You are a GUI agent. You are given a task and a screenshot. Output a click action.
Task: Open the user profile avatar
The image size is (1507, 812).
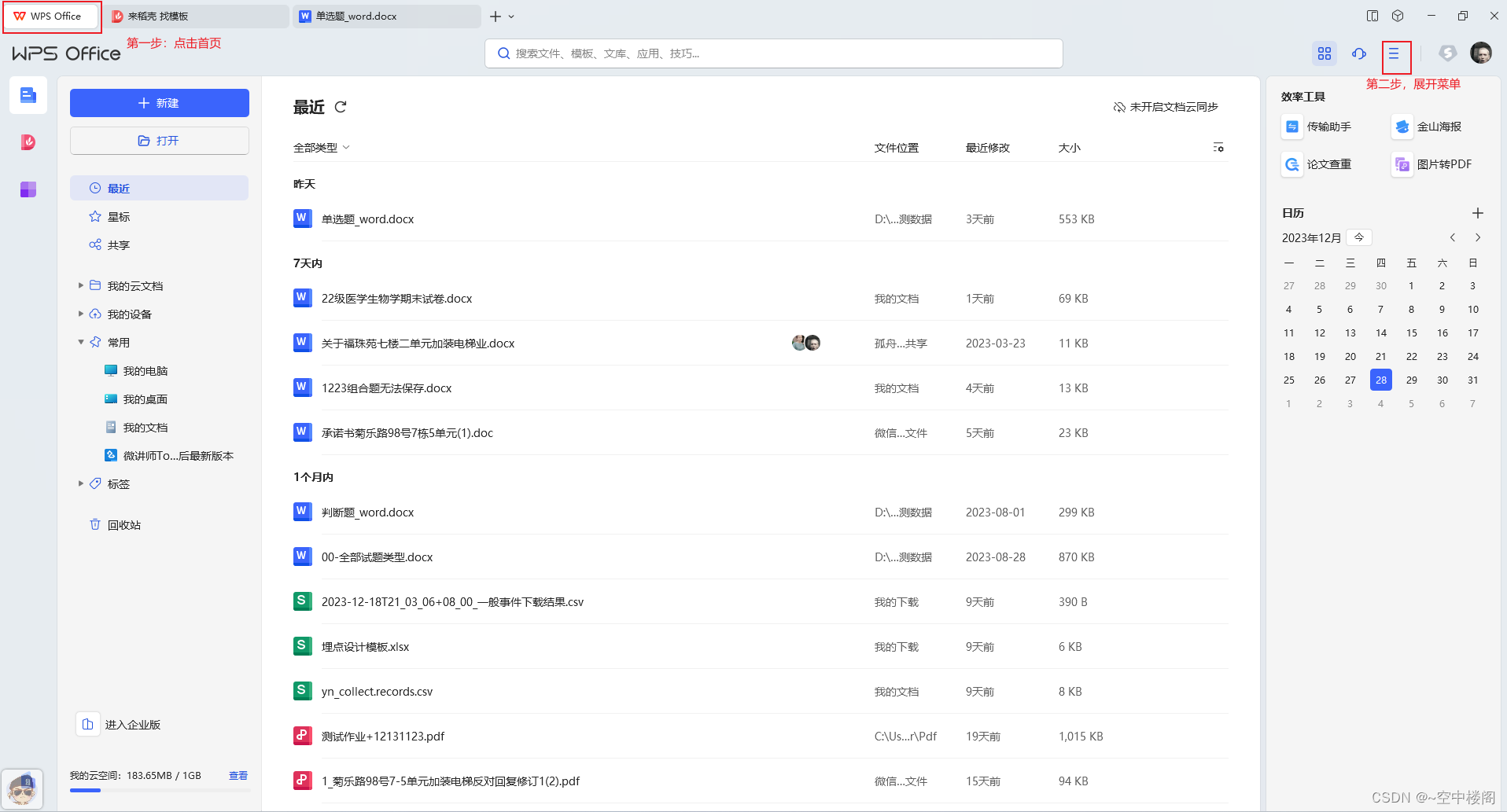coord(1481,53)
